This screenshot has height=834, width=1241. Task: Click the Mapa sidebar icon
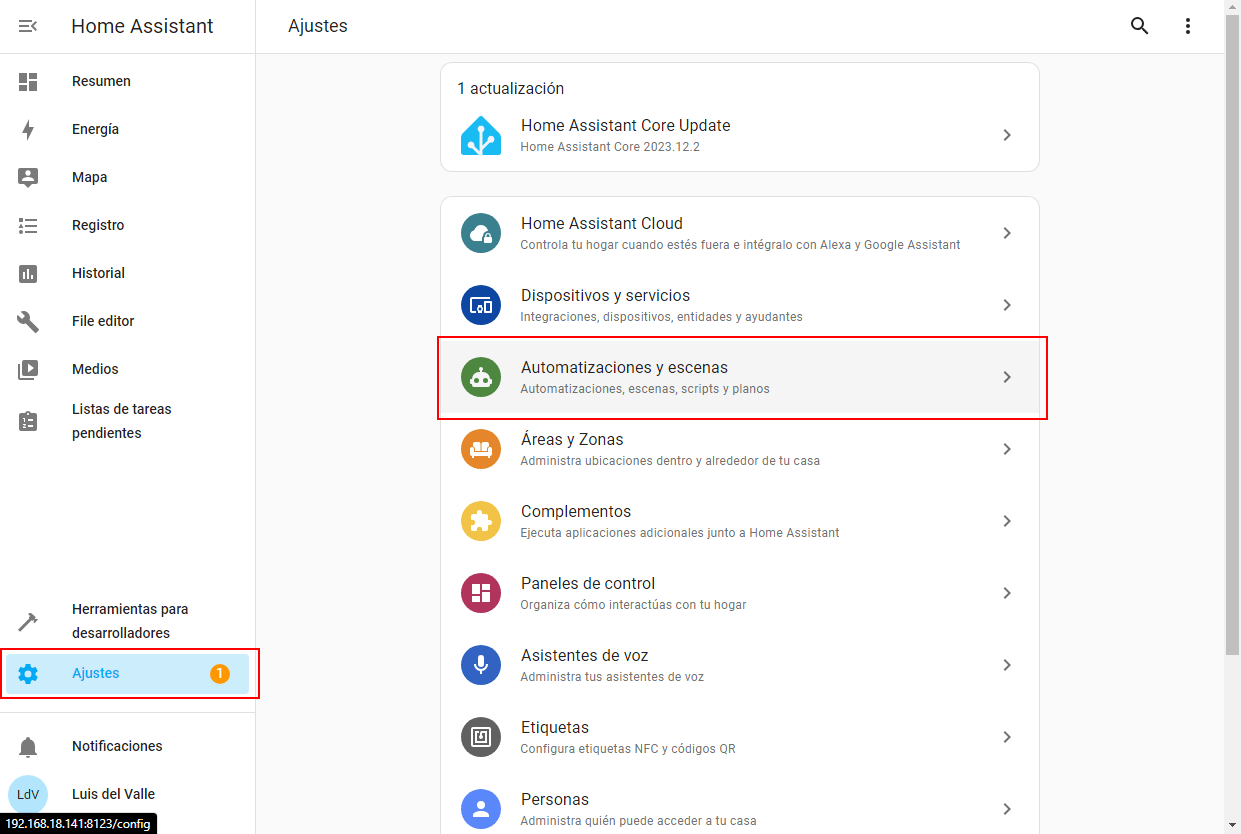click(x=28, y=177)
